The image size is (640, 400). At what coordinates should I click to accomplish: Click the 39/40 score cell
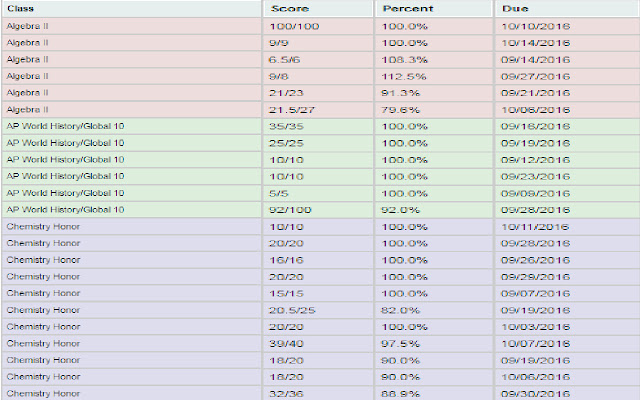287,343
